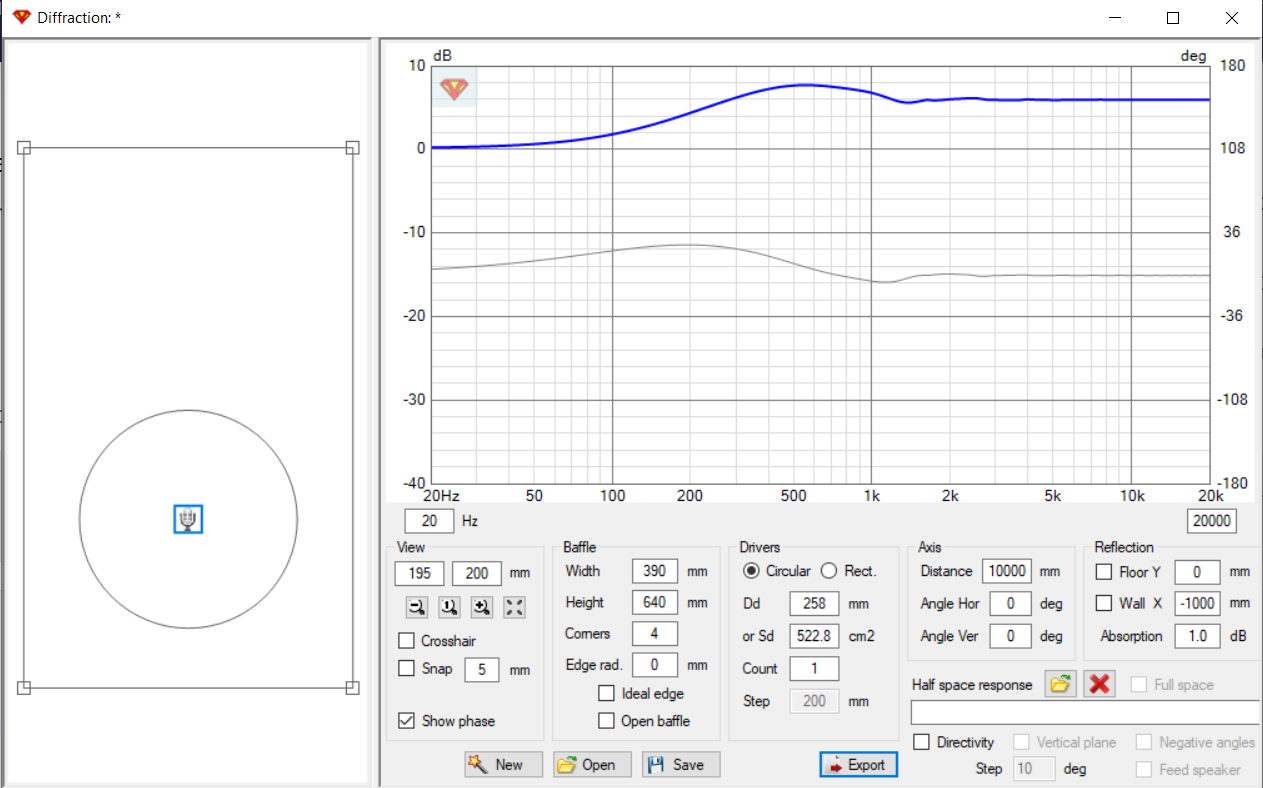
Task: Minimize the Diffraction window
Action: [1115, 18]
